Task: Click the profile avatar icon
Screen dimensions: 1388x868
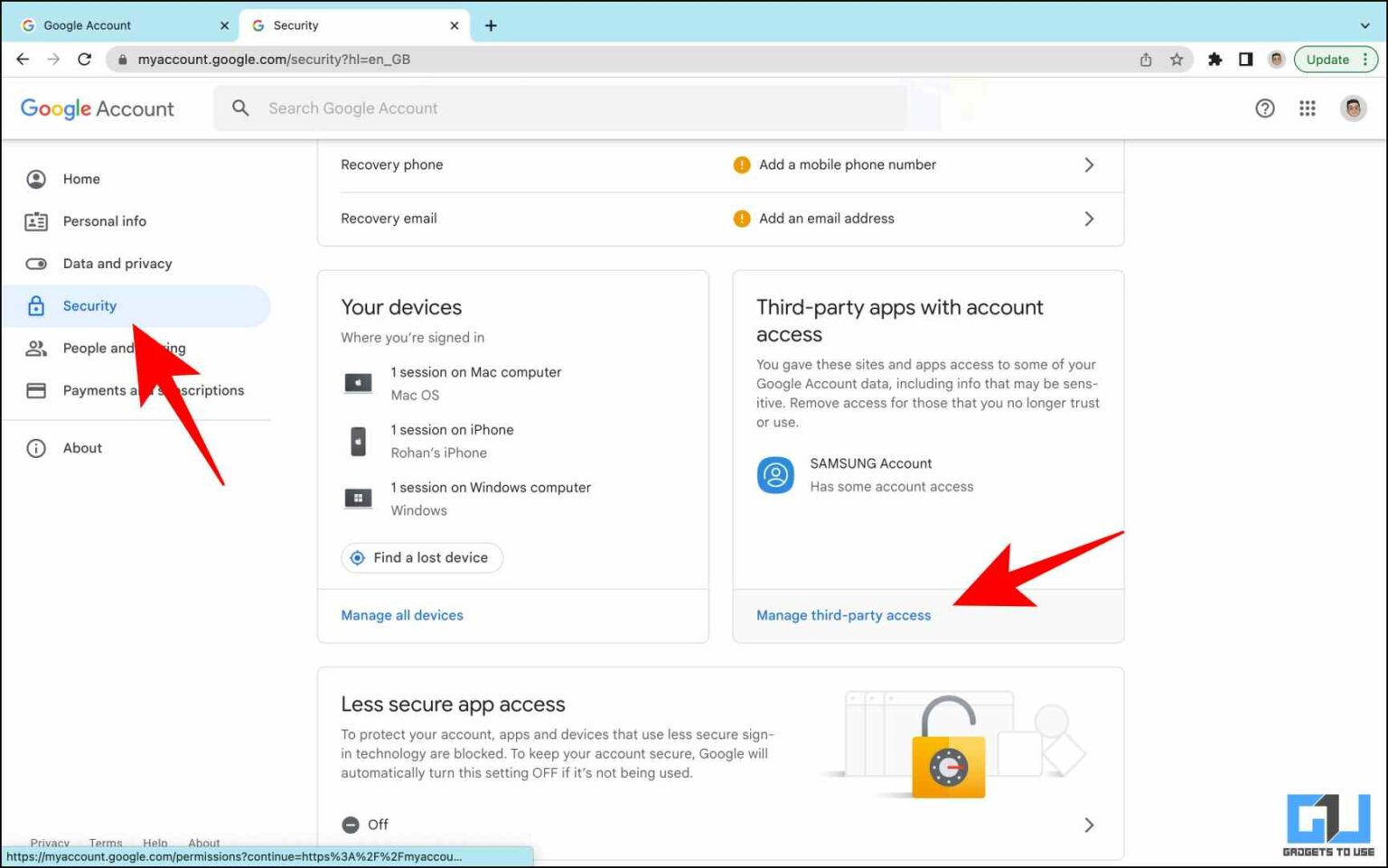Action: (1353, 107)
